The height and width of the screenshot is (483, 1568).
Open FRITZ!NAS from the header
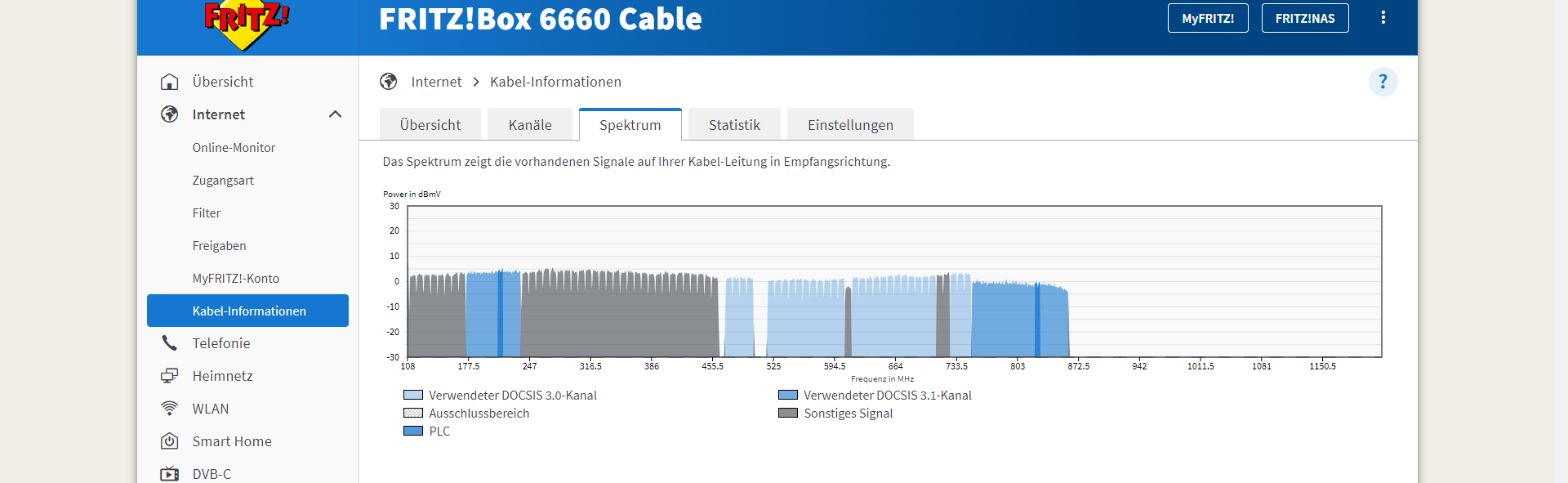coord(1305,18)
